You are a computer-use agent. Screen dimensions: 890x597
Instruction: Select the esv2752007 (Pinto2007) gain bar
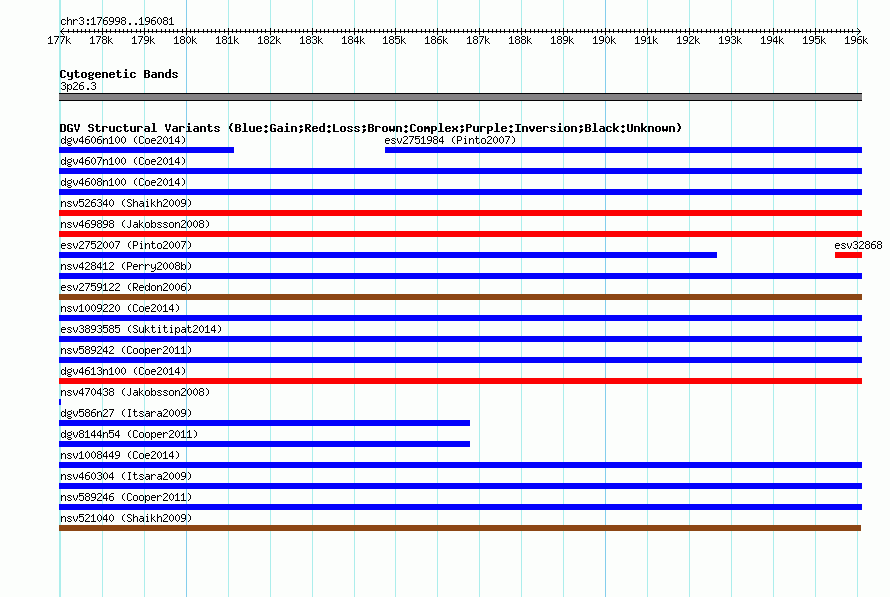tap(388, 255)
